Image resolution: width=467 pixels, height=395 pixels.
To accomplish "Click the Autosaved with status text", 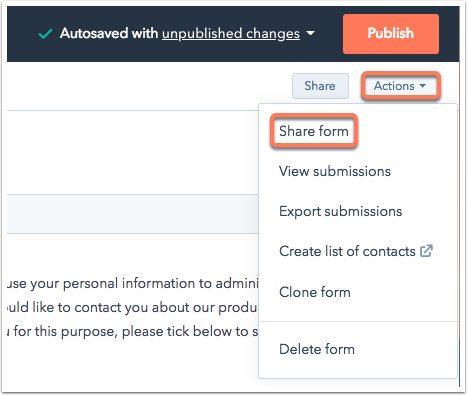I will (109, 33).
